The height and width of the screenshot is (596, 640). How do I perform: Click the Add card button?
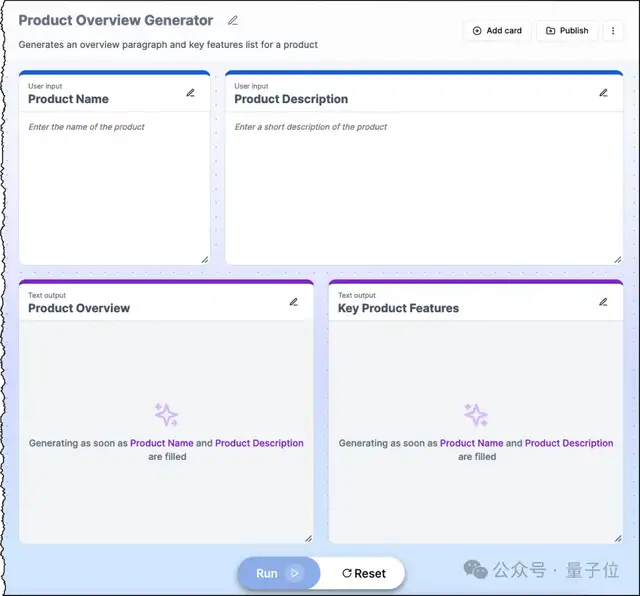(497, 31)
